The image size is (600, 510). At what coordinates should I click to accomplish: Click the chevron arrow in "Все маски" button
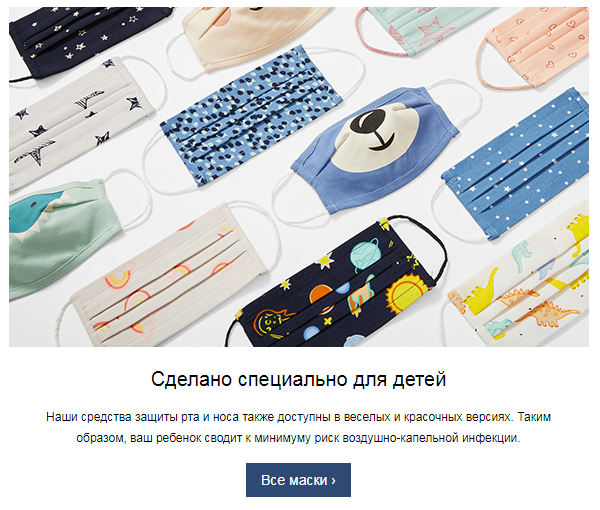333,481
